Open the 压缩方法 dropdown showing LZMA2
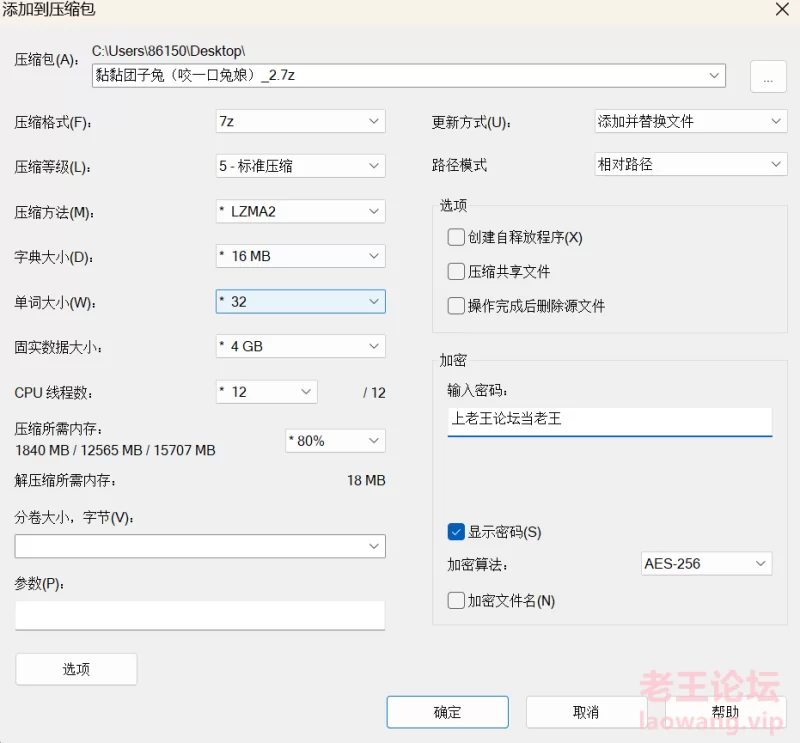This screenshot has width=800, height=743. tap(301, 211)
